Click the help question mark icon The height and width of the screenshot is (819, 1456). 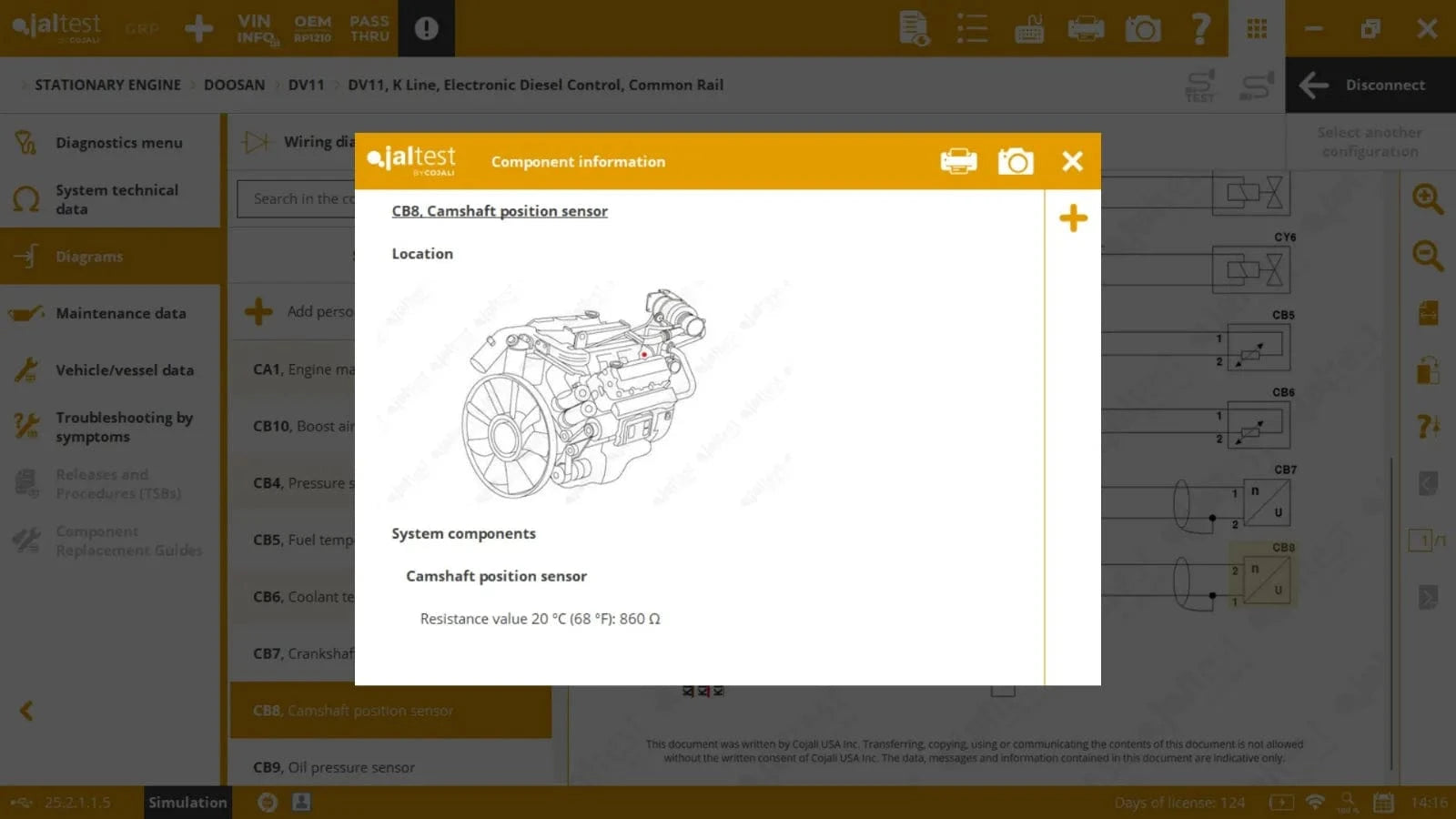pos(1201,28)
